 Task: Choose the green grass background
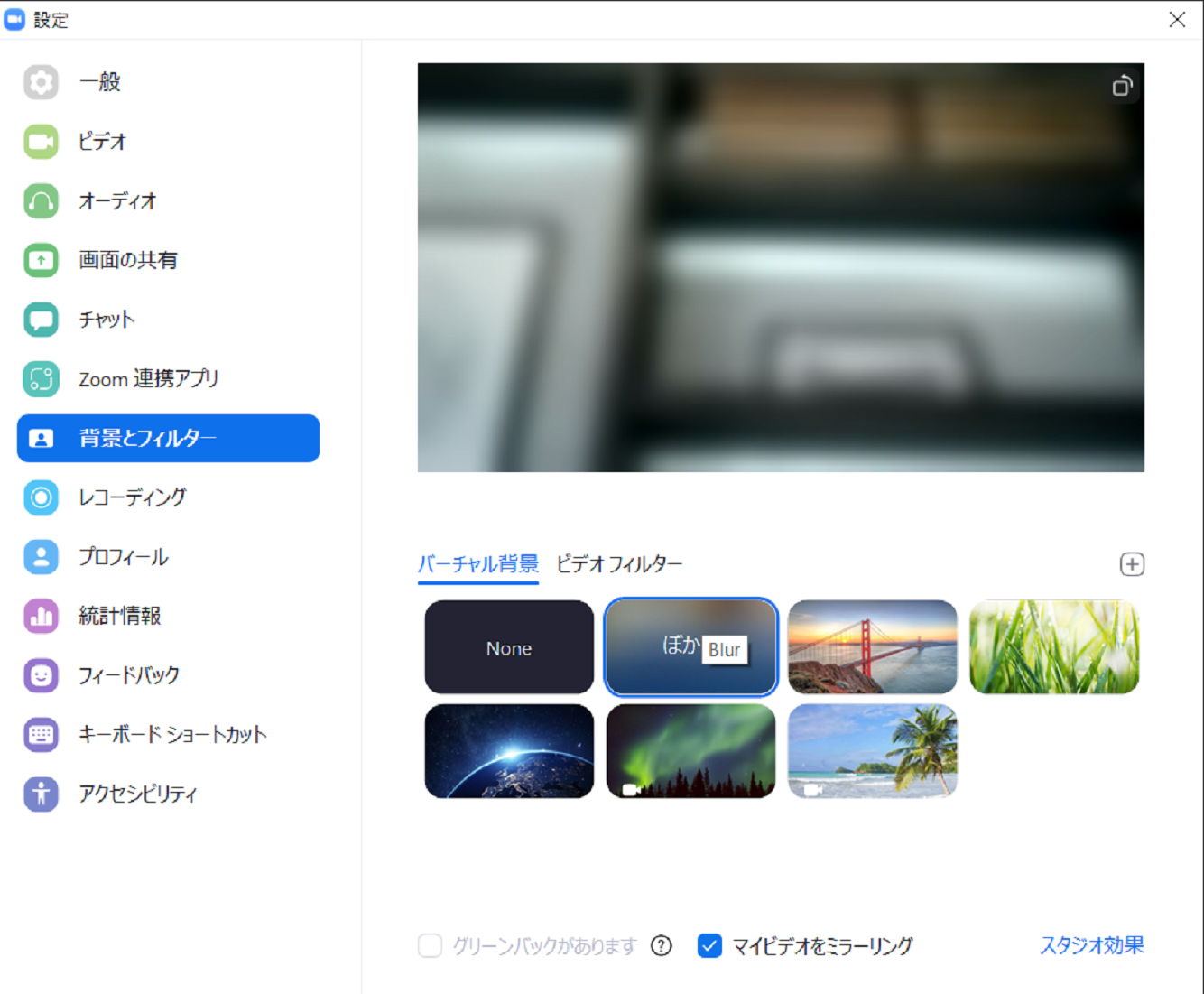(1054, 647)
